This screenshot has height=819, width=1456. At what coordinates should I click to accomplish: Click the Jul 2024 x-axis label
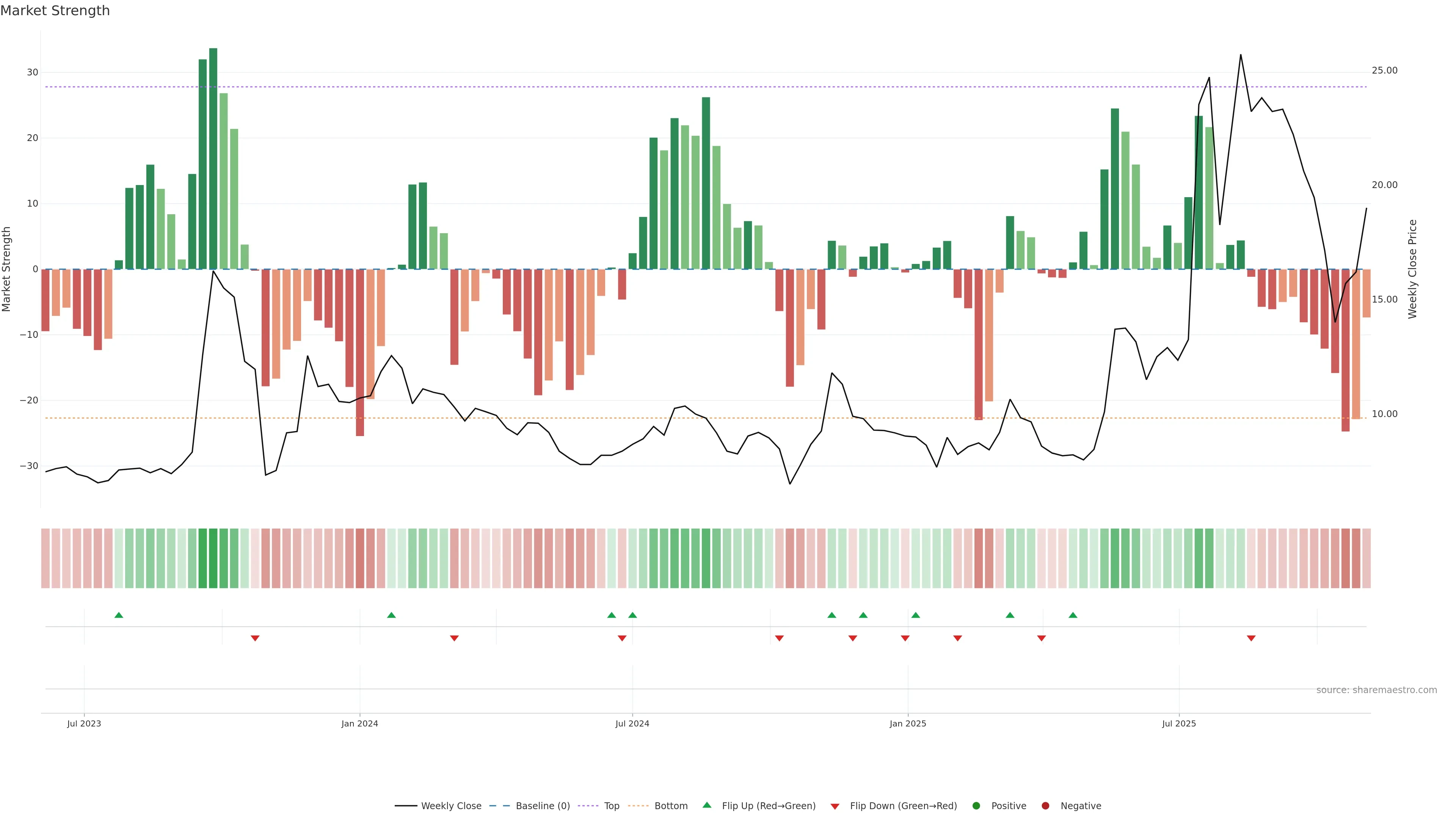coord(632,723)
